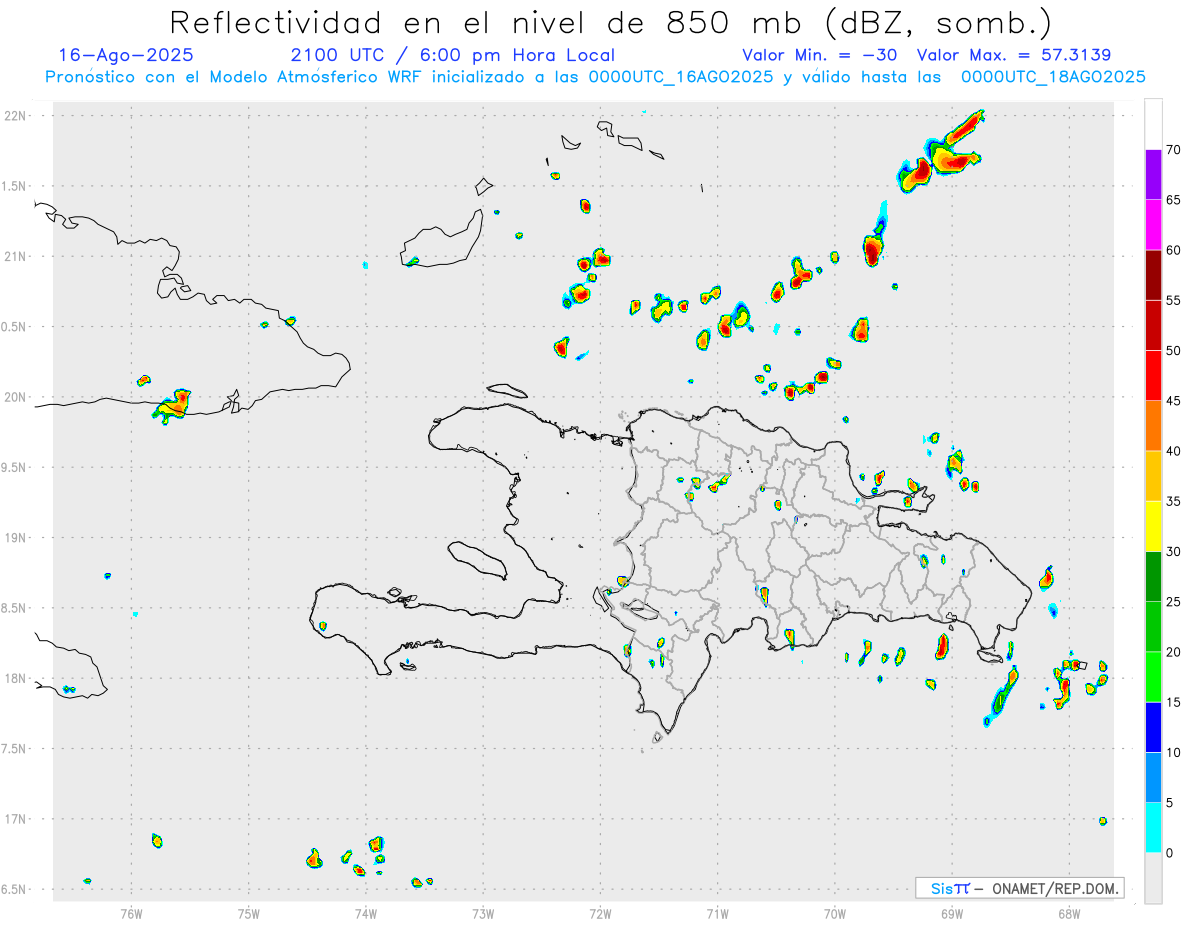Viewport: 1200px width, 927px height.
Task: Click the "35" colorbar tick label
Action: [x=1174, y=501]
